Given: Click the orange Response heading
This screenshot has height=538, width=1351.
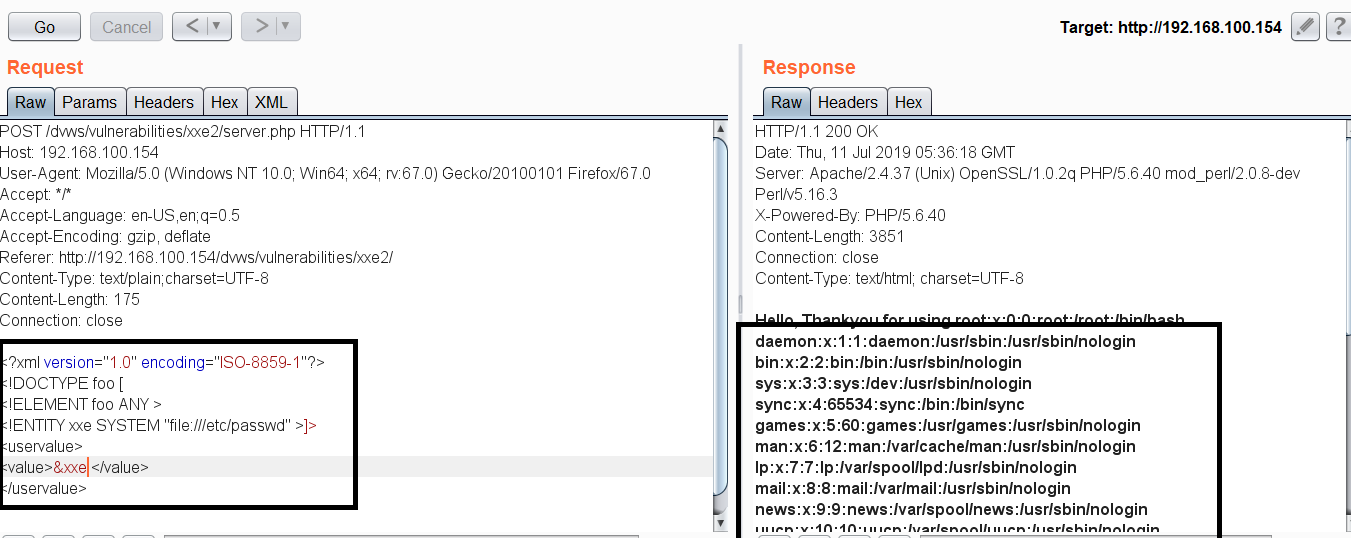Looking at the screenshot, I should [809, 67].
